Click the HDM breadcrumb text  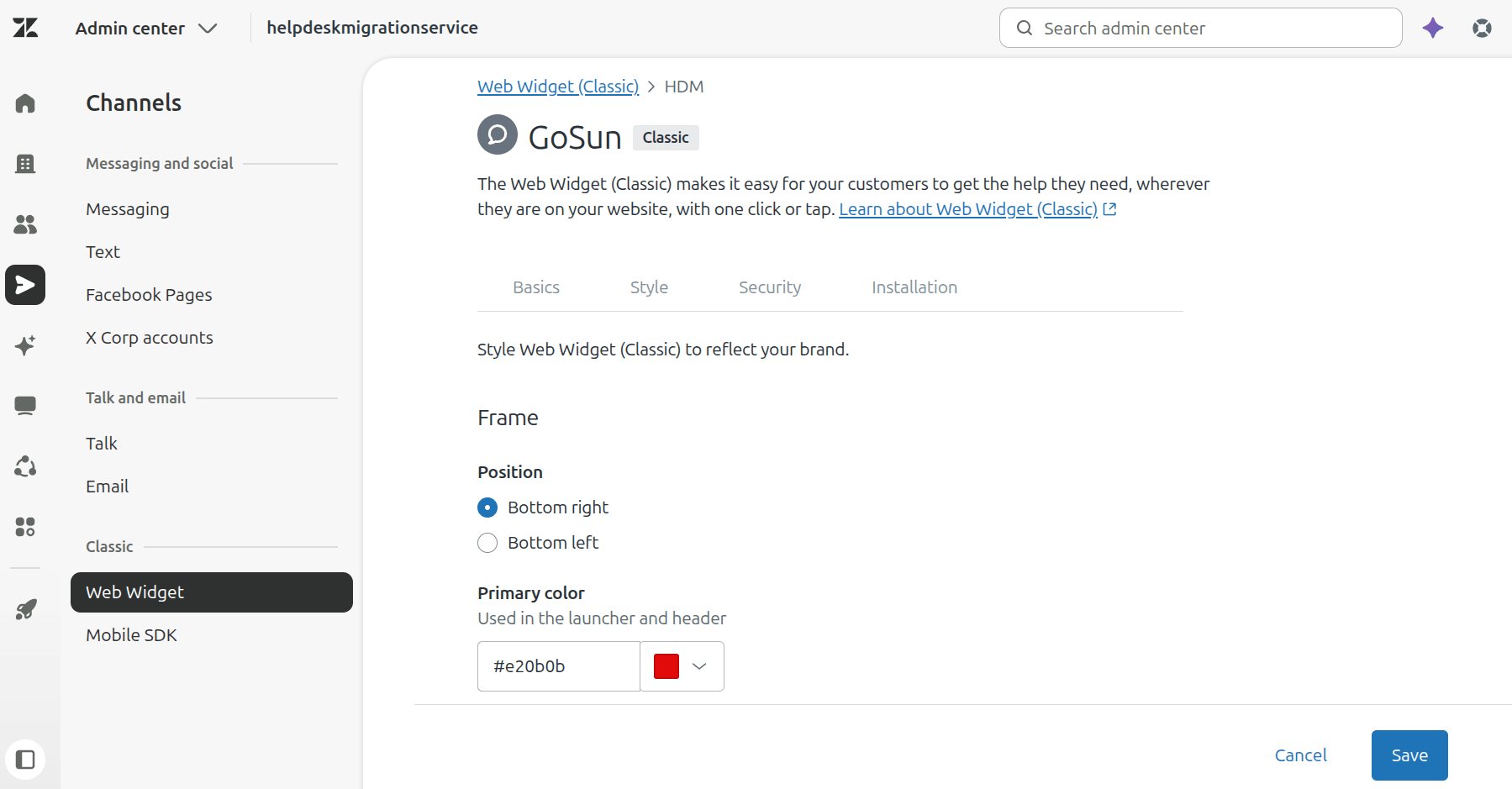pos(684,87)
